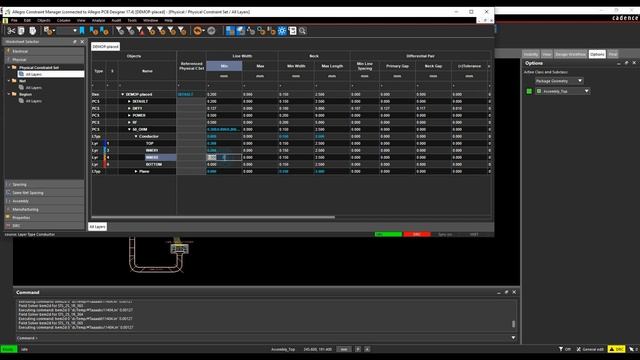Collapse the Physical Constraint Set folder
Image resolution: width=640 pixels, height=360 pixels.
click(9, 67)
